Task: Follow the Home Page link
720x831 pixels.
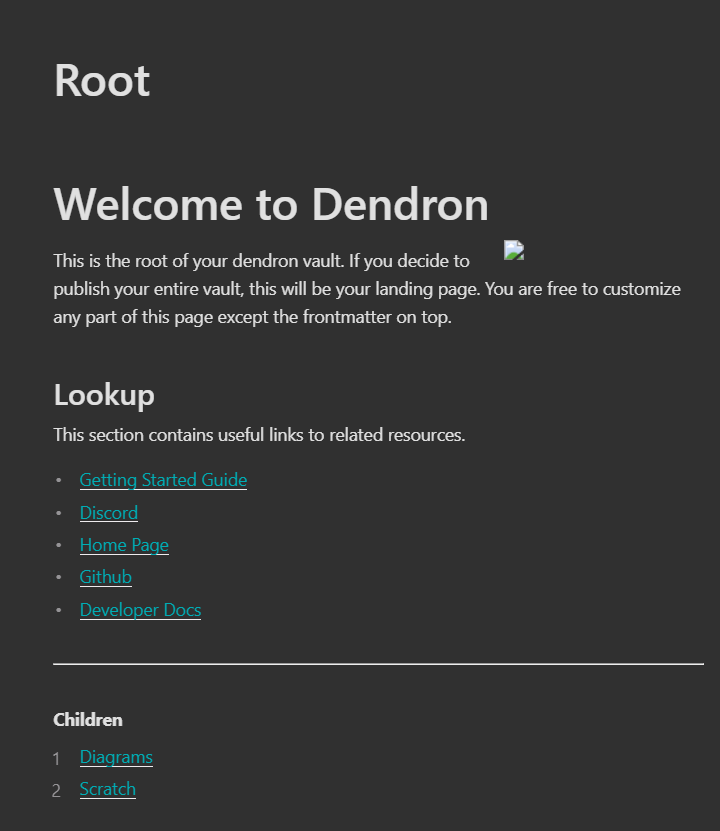Action: [x=124, y=545]
